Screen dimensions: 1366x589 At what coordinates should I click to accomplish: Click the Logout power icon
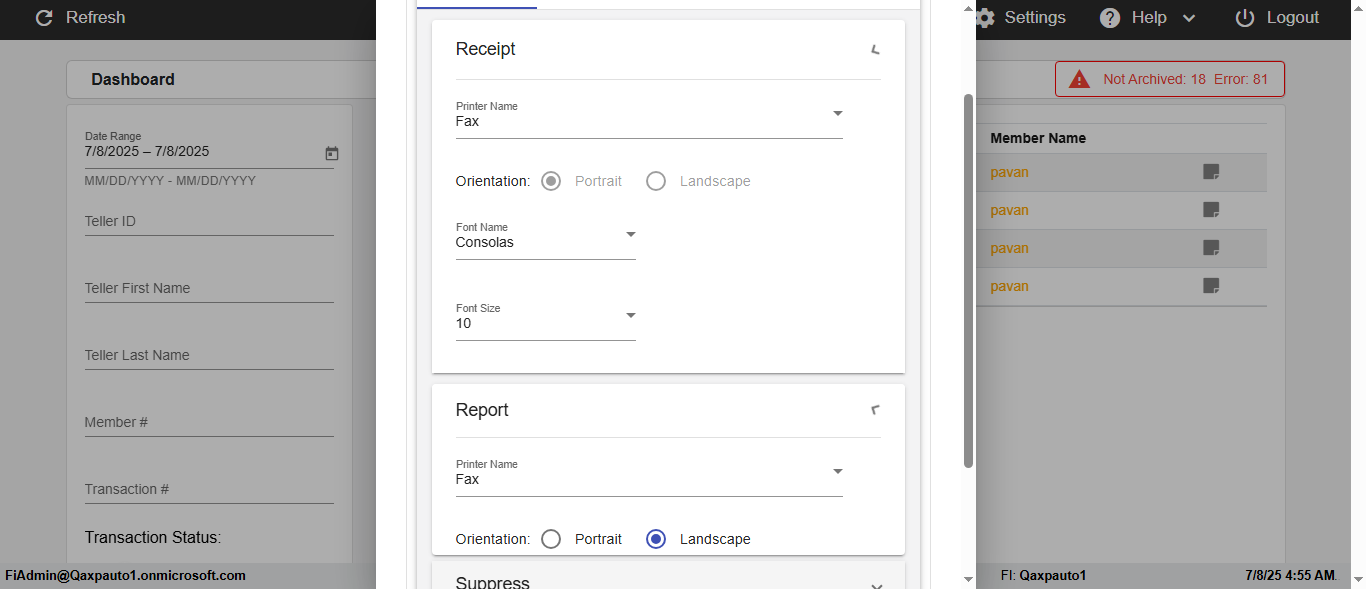(1245, 18)
